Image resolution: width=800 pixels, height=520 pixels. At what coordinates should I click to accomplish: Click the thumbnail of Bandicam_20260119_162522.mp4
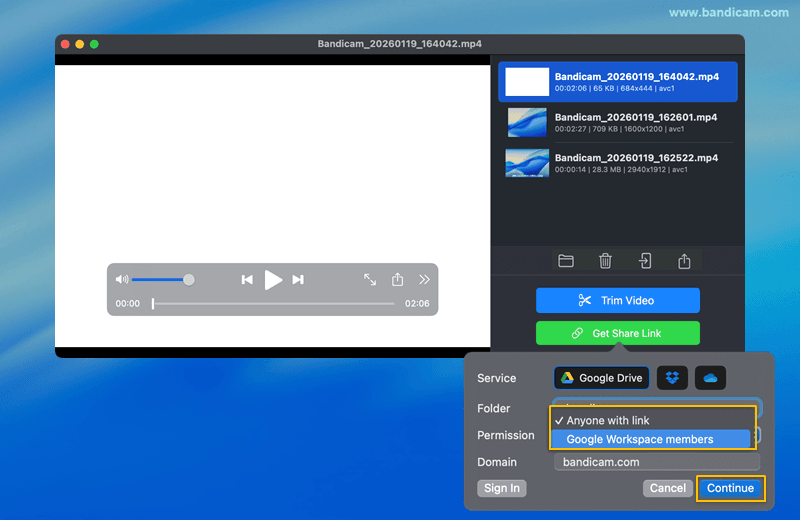527,163
